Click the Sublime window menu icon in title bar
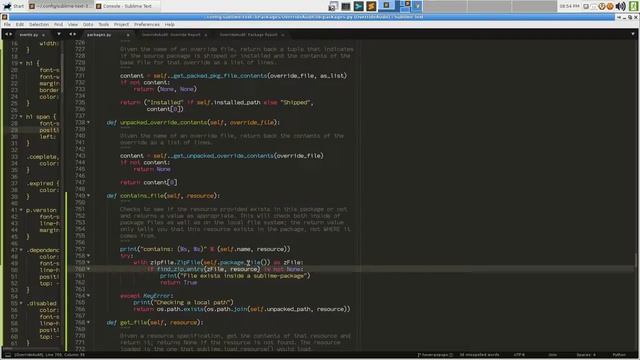640x360 pixels. [4, 17]
